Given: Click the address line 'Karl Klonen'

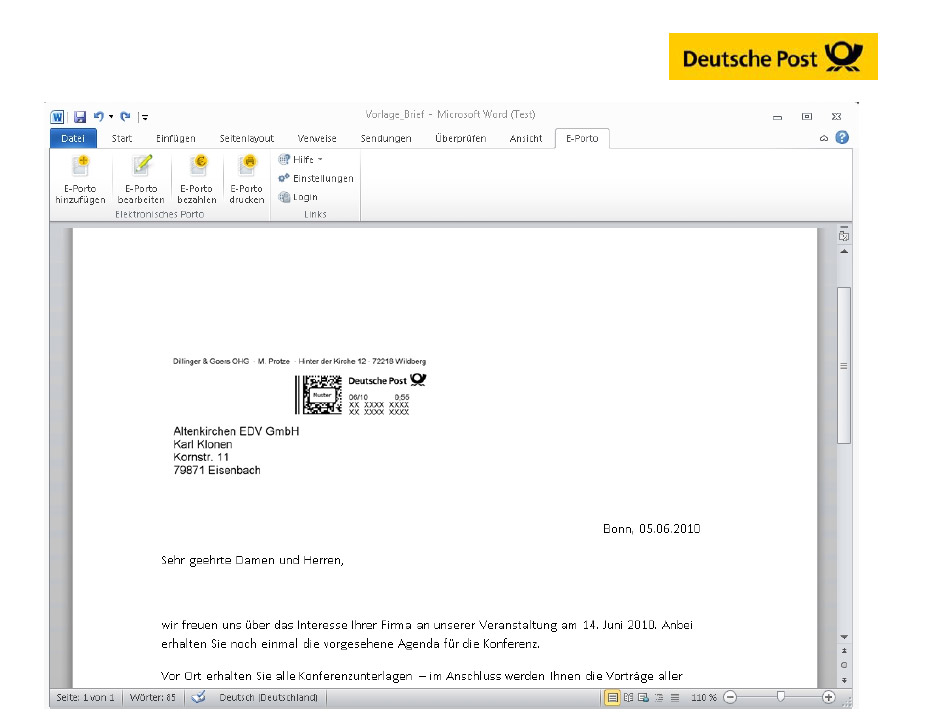Looking at the screenshot, I should pyautogui.click(x=203, y=444).
